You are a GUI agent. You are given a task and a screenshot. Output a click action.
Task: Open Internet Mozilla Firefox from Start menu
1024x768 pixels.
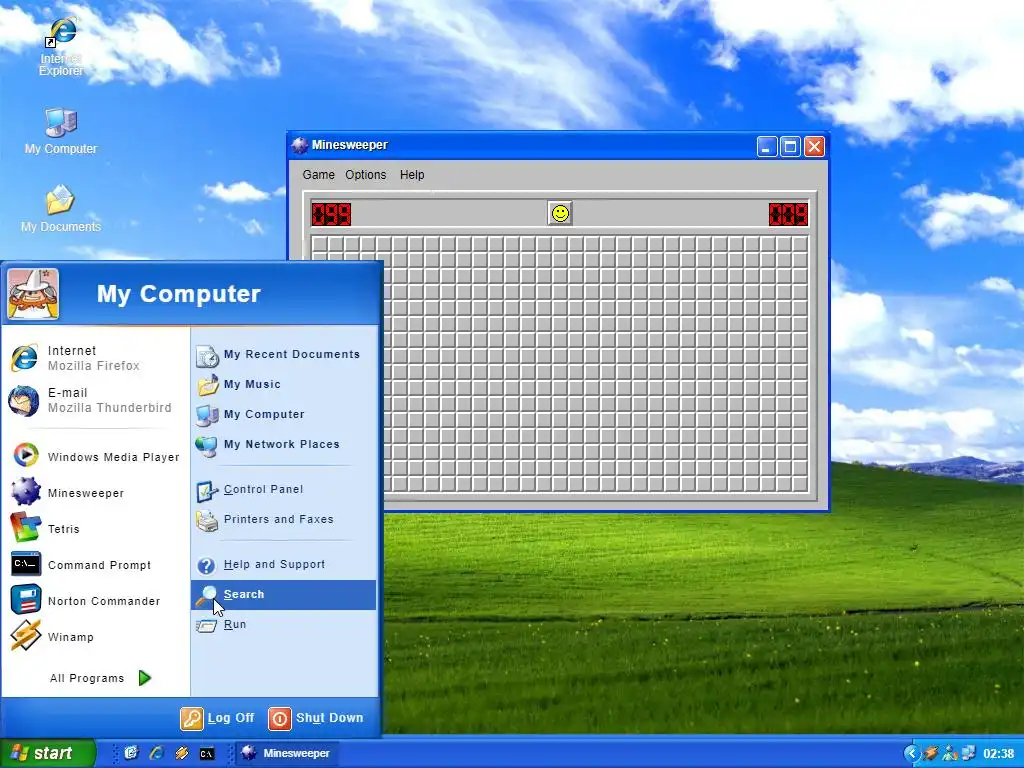95,358
